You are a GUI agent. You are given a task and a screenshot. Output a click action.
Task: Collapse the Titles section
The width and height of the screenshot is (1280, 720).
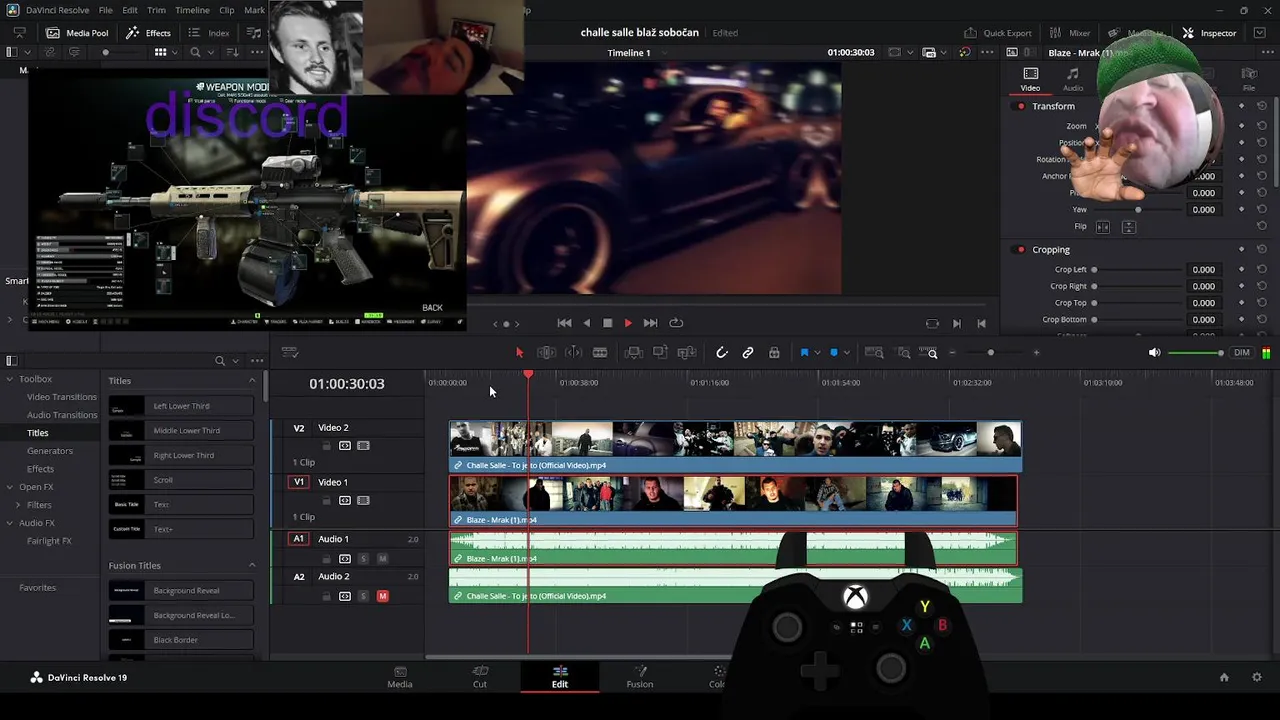[252, 381]
